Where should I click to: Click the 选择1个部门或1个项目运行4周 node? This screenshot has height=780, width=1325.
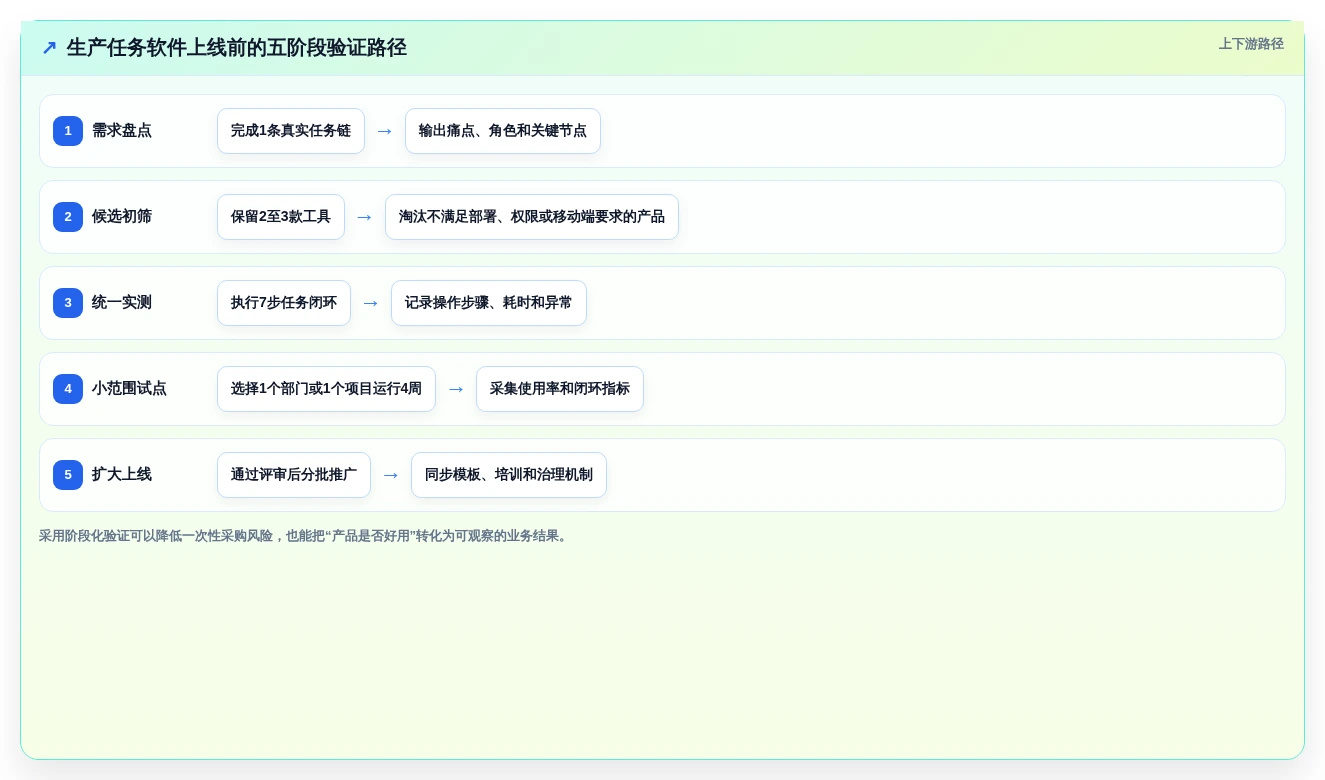[326, 389]
